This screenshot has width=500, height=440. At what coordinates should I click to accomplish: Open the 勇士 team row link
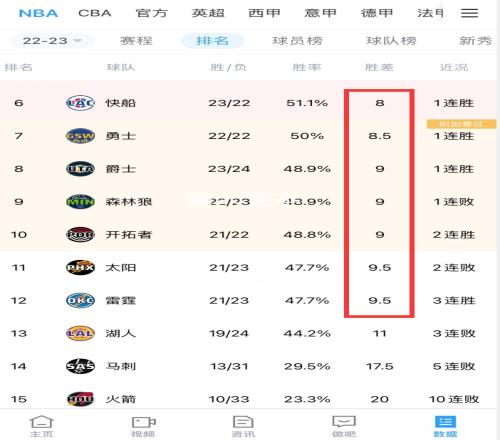pos(248,136)
